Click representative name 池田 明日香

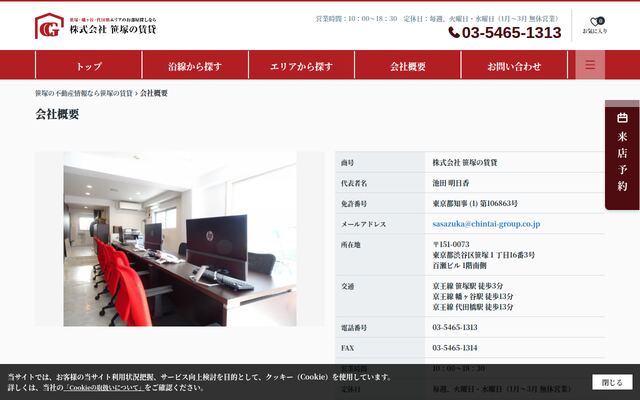pyautogui.click(x=451, y=183)
